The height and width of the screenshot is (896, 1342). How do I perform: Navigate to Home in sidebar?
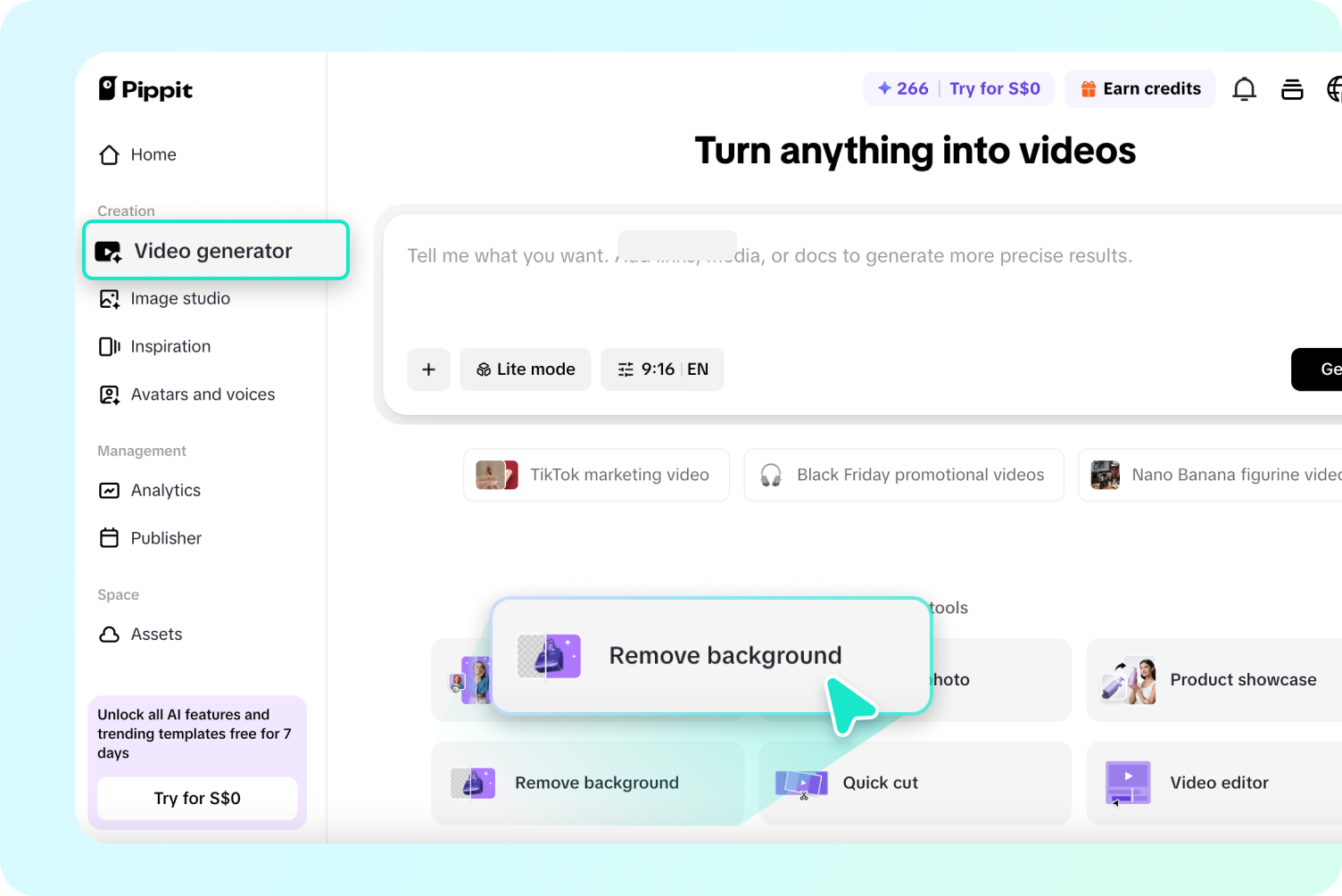(153, 154)
